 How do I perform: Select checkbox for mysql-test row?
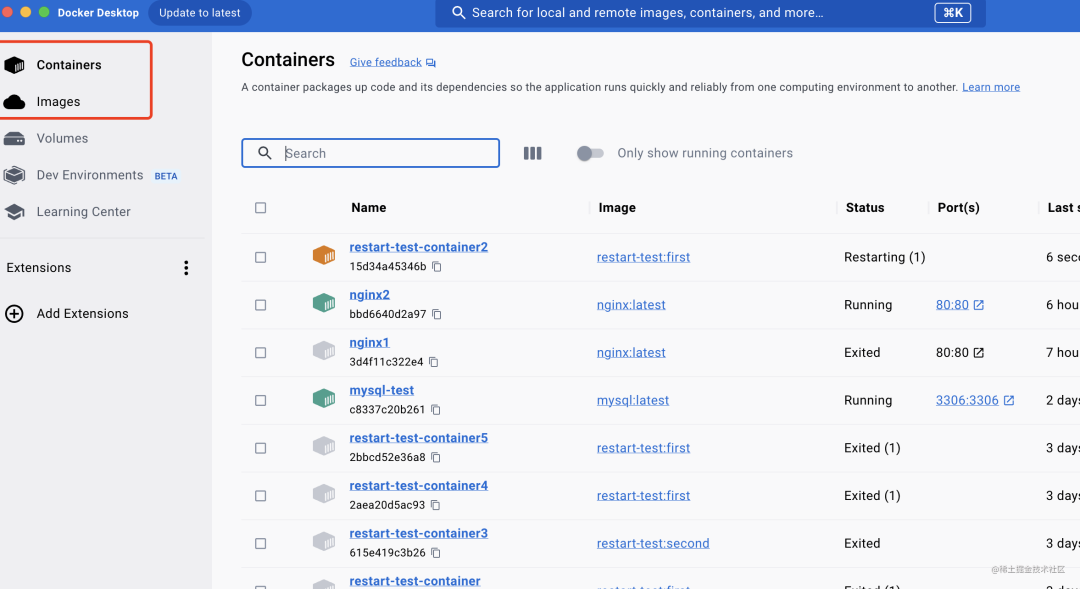(x=260, y=400)
